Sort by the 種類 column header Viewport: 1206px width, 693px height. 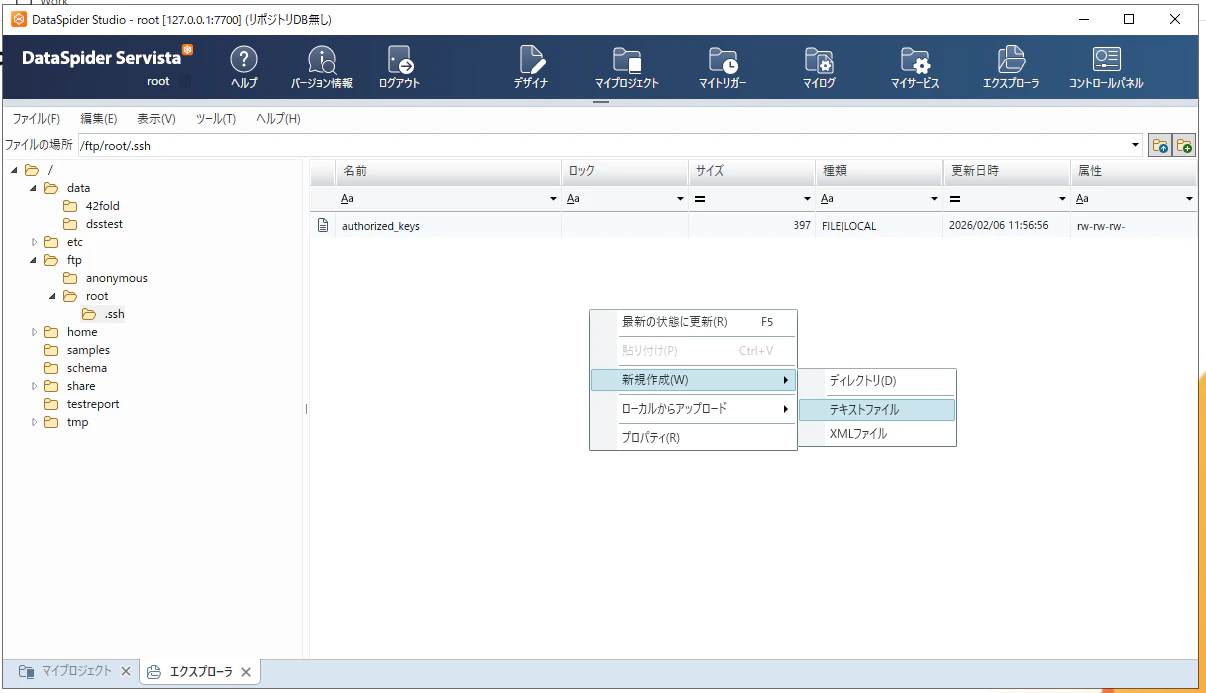pyautogui.click(x=879, y=171)
